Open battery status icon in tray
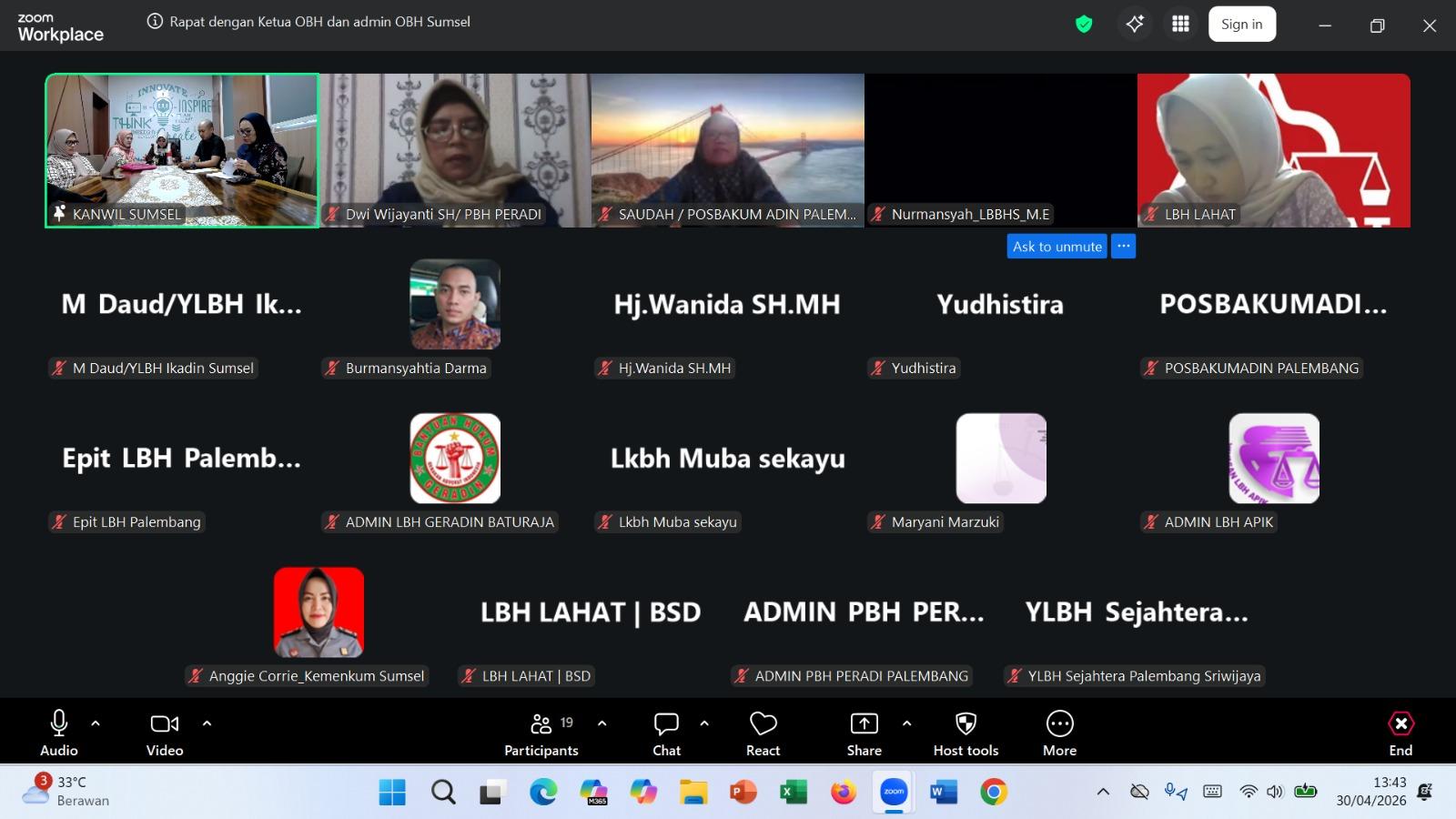Image resolution: width=1456 pixels, height=819 pixels. coord(1306,792)
